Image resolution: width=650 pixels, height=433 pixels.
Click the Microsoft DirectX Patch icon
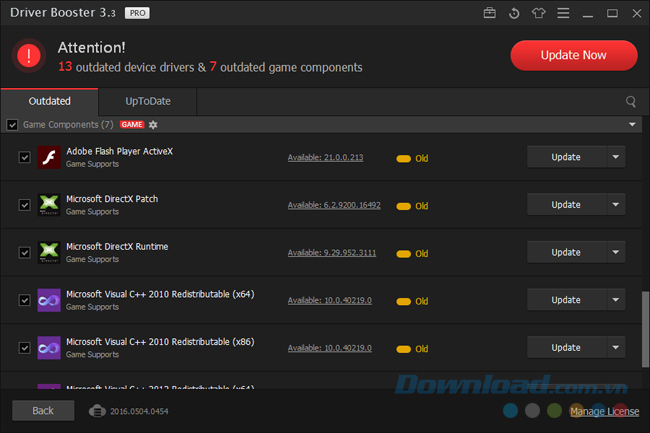(x=49, y=205)
